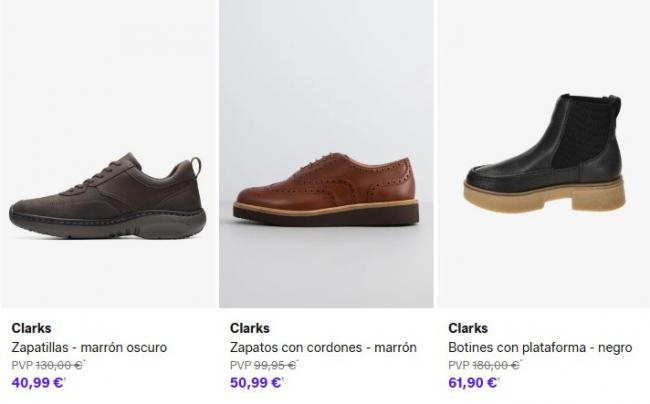Click Clarks brand above Botines con plataforma
The image size is (650, 404).
click(468, 328)
